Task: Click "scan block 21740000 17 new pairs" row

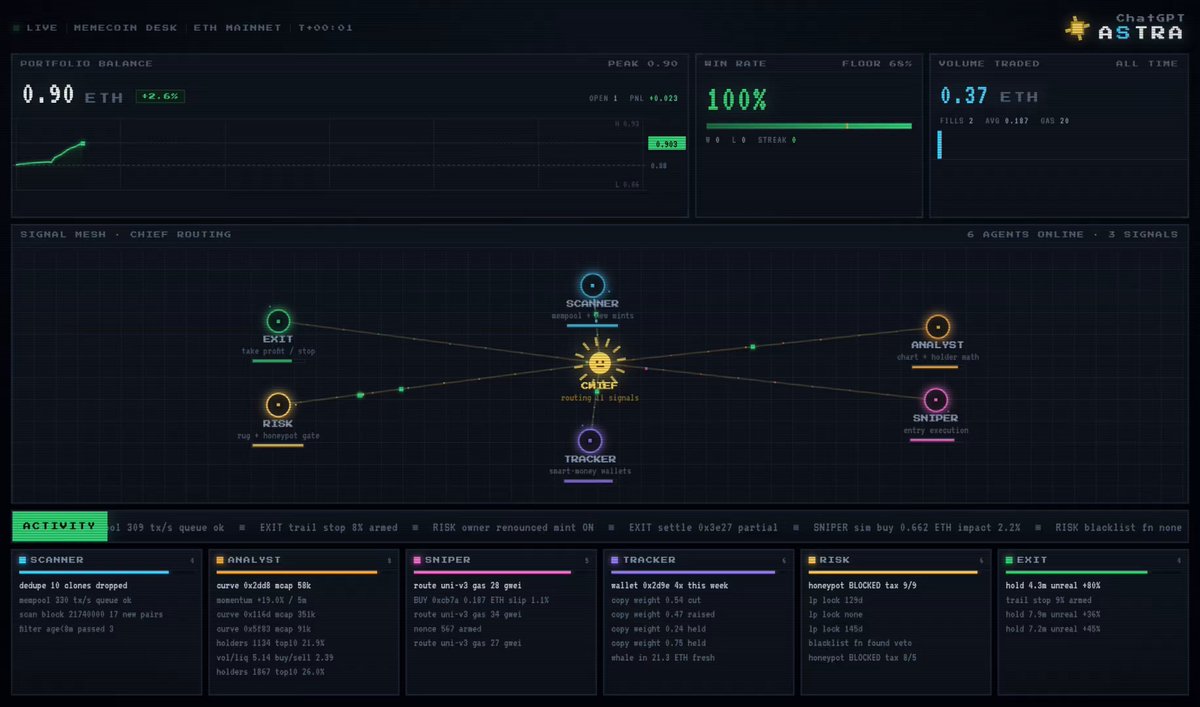Action: [x=91, y=614]
